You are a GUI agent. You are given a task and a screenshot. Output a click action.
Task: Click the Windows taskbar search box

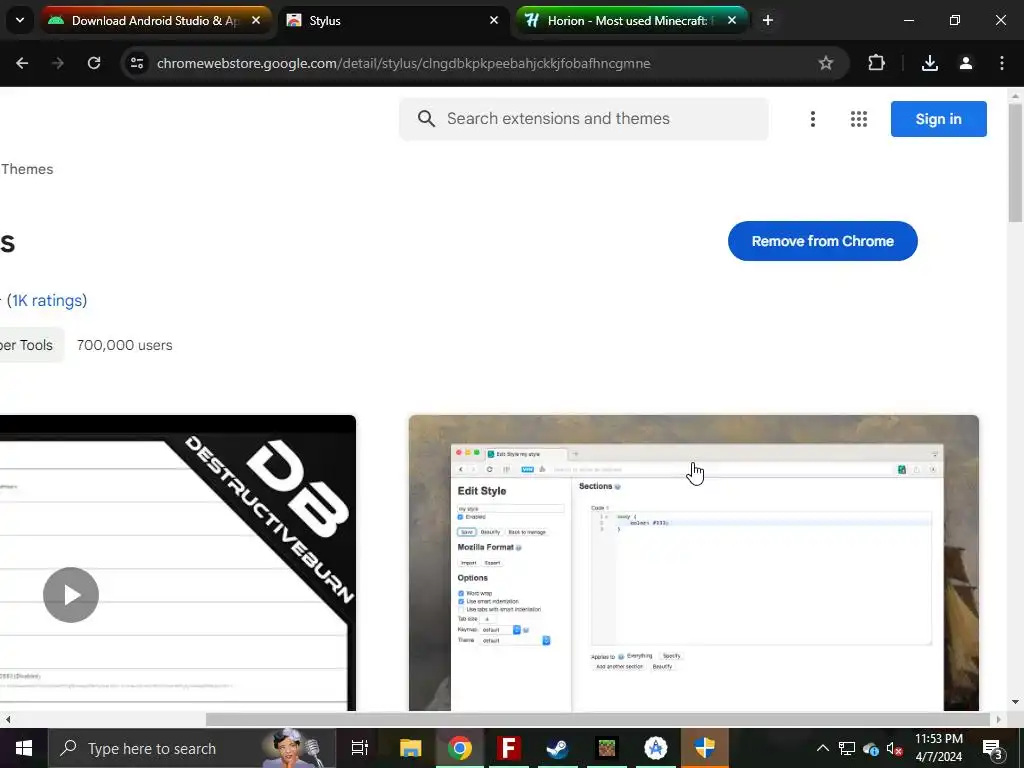(x=192, y=748)
